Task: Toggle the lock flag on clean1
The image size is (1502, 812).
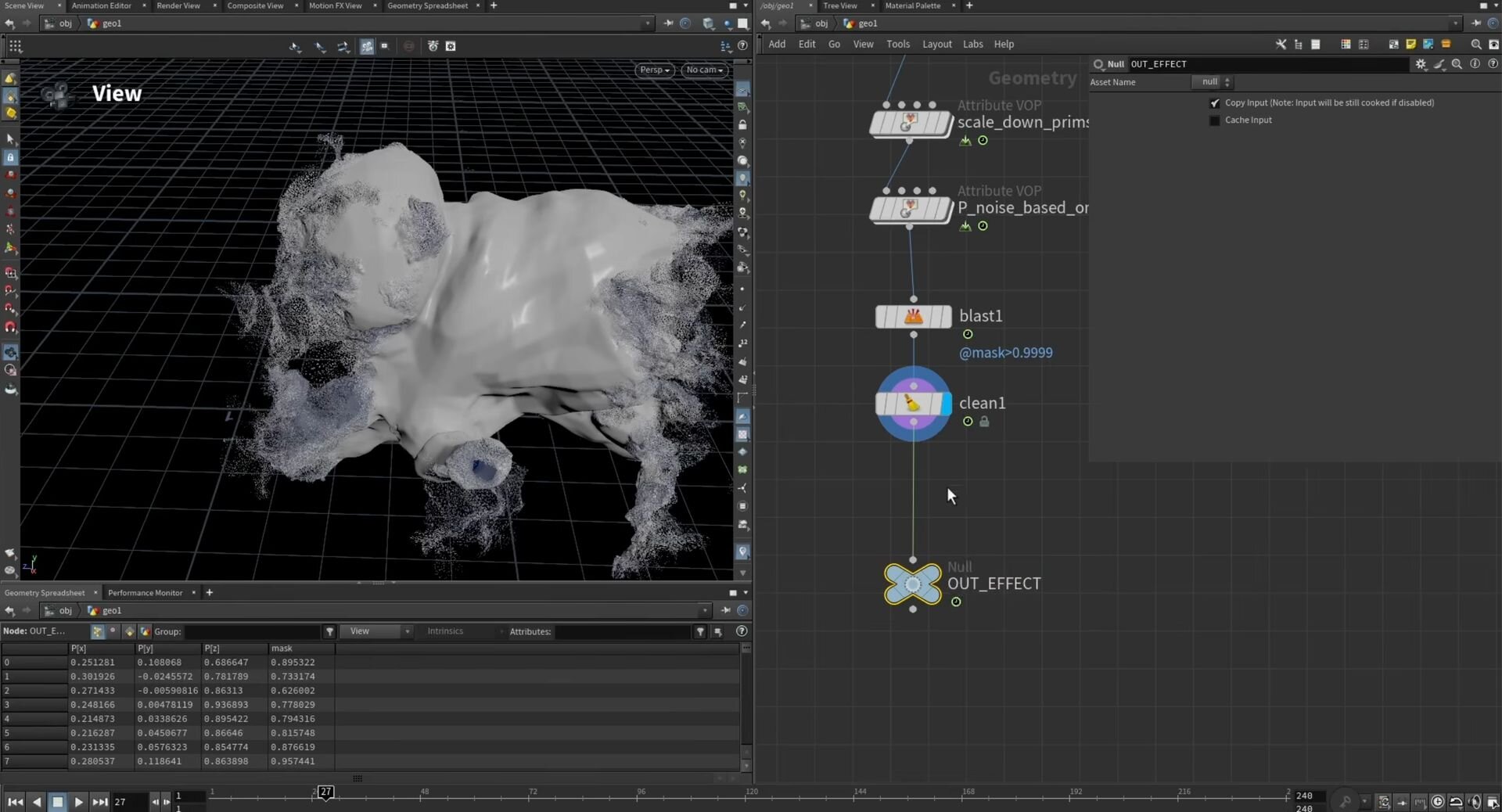Action: [x=984, y=422]
